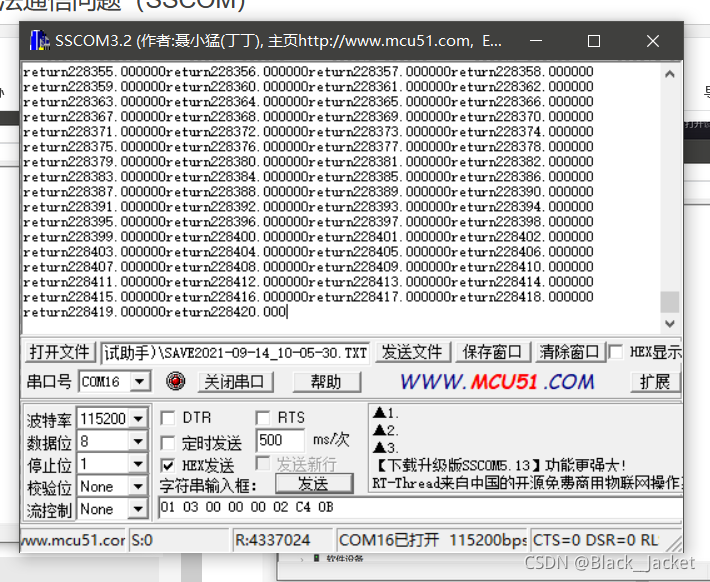This screenshot has width=710, height=582.
Task: Click the 下载升级版SSCOM5.13 notice text
Action: click(x=499, y=465)
